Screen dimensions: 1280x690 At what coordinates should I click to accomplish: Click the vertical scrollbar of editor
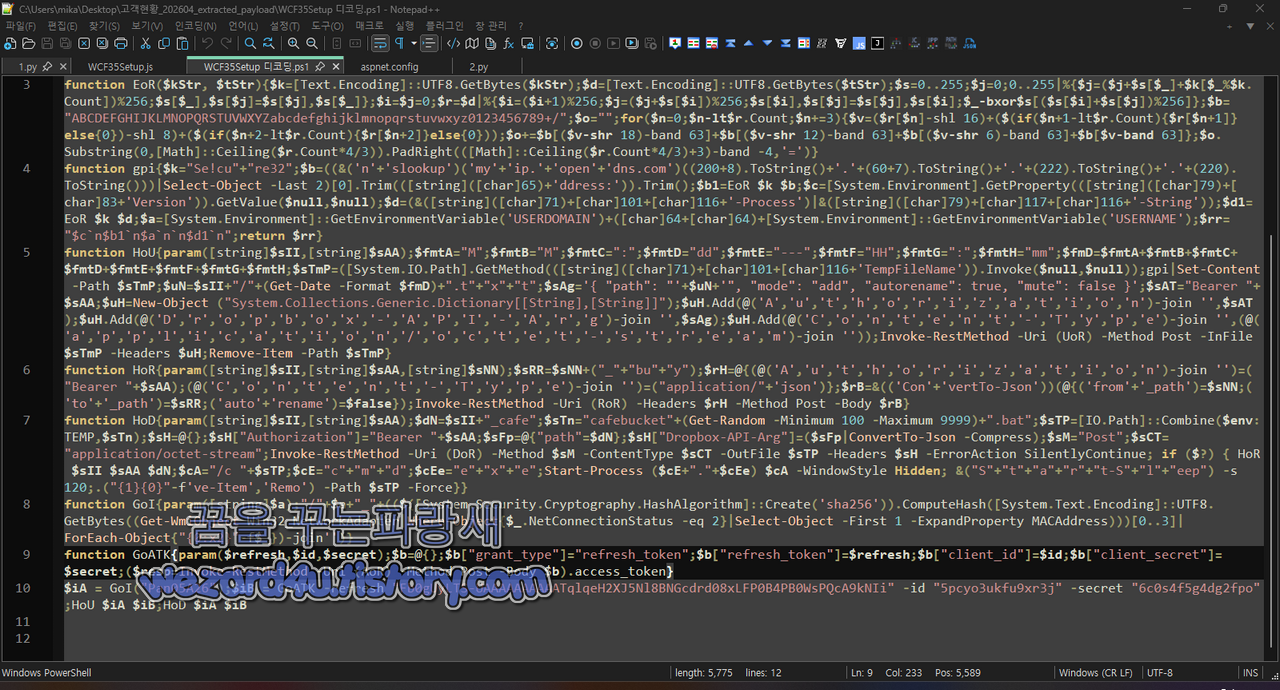[1273, 366]
